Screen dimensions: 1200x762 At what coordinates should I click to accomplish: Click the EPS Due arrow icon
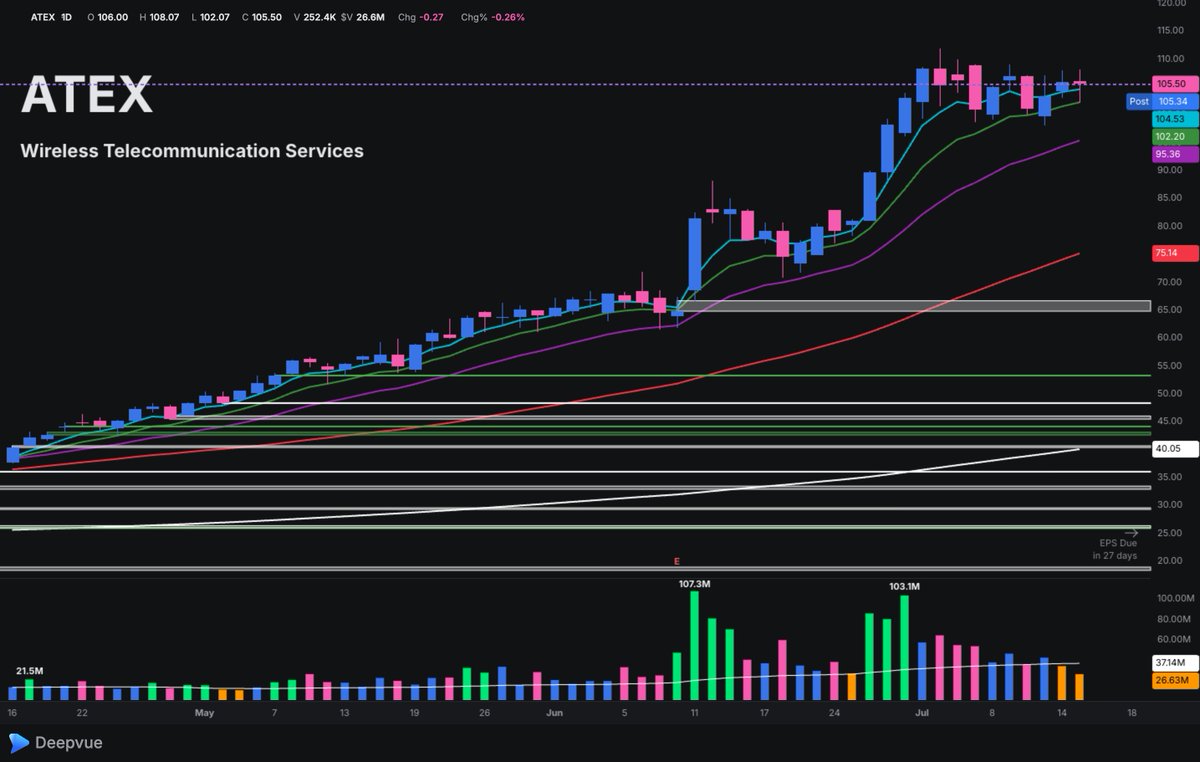pyautogui.click(x=1131, y=534)
